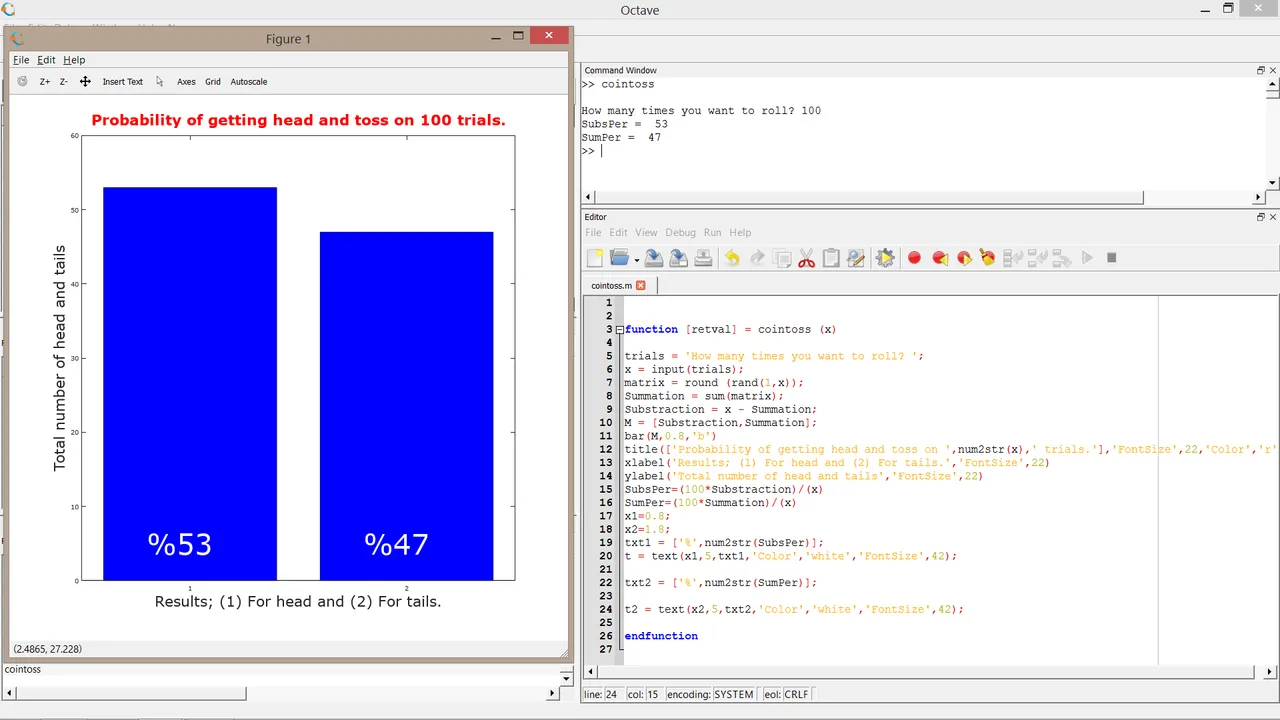Click the Stop debugging square icon
Image resolution: width=1280 pixels, height=720 pixels.
[1111, 258]
